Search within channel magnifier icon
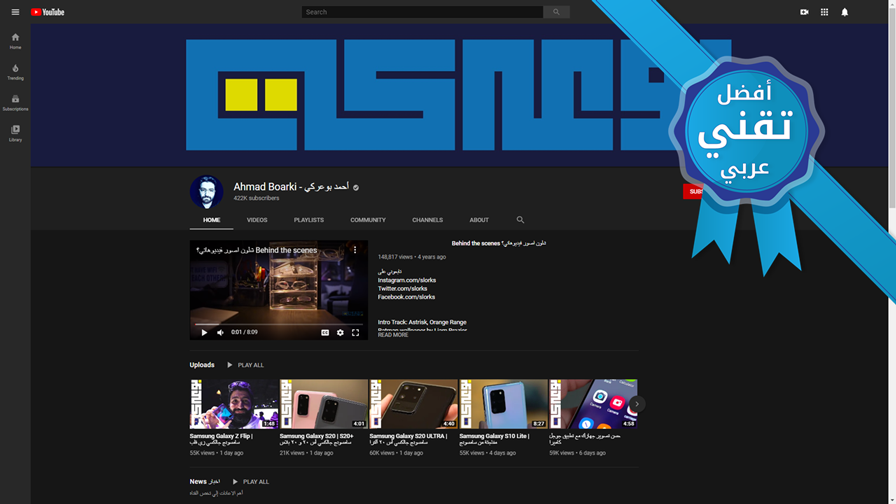Image resolution: width=896 pixels, height=504 pixels. point(520,219)
